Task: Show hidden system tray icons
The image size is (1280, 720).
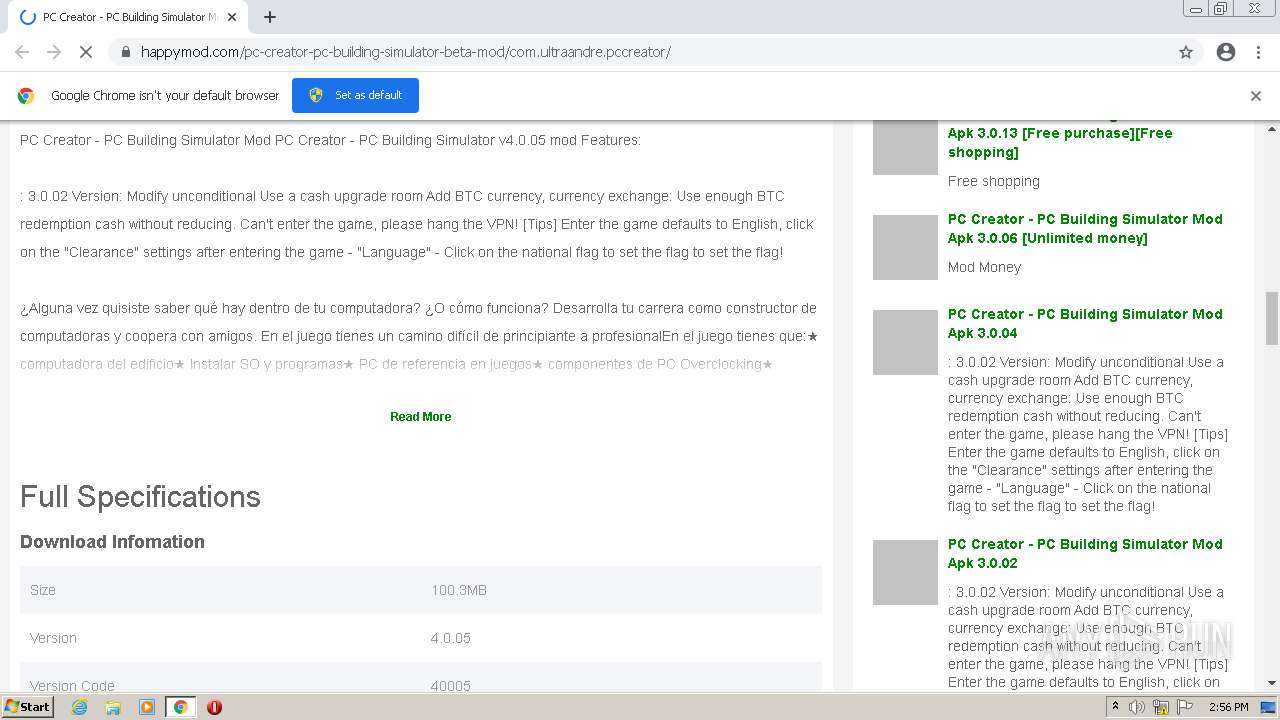Action: point(1115,707)
